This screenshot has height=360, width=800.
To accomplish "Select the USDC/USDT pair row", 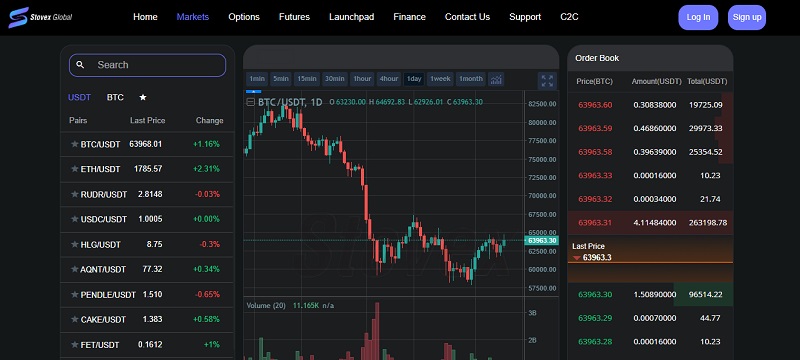I will point(147,219).
